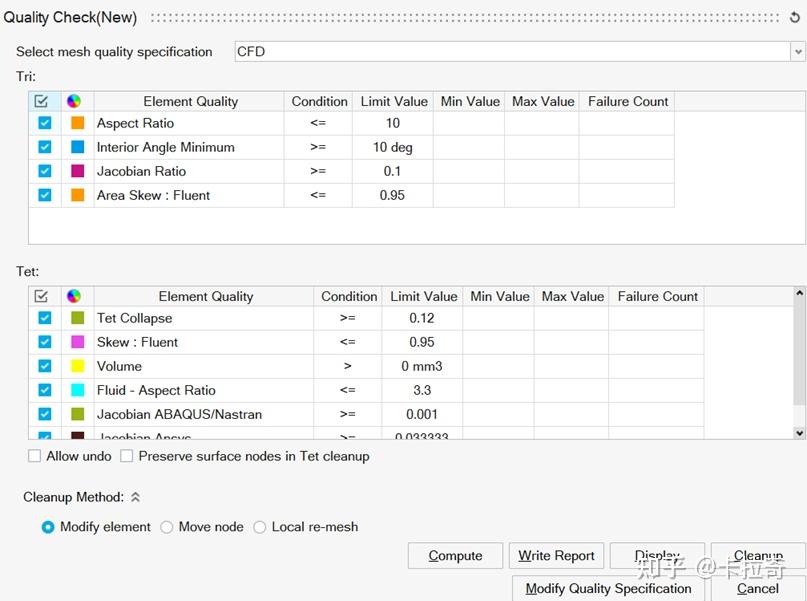Viewport: 807px width, 601px height.
Task: Open the mesh quality specification dropdown
Action: coord(798,52)
